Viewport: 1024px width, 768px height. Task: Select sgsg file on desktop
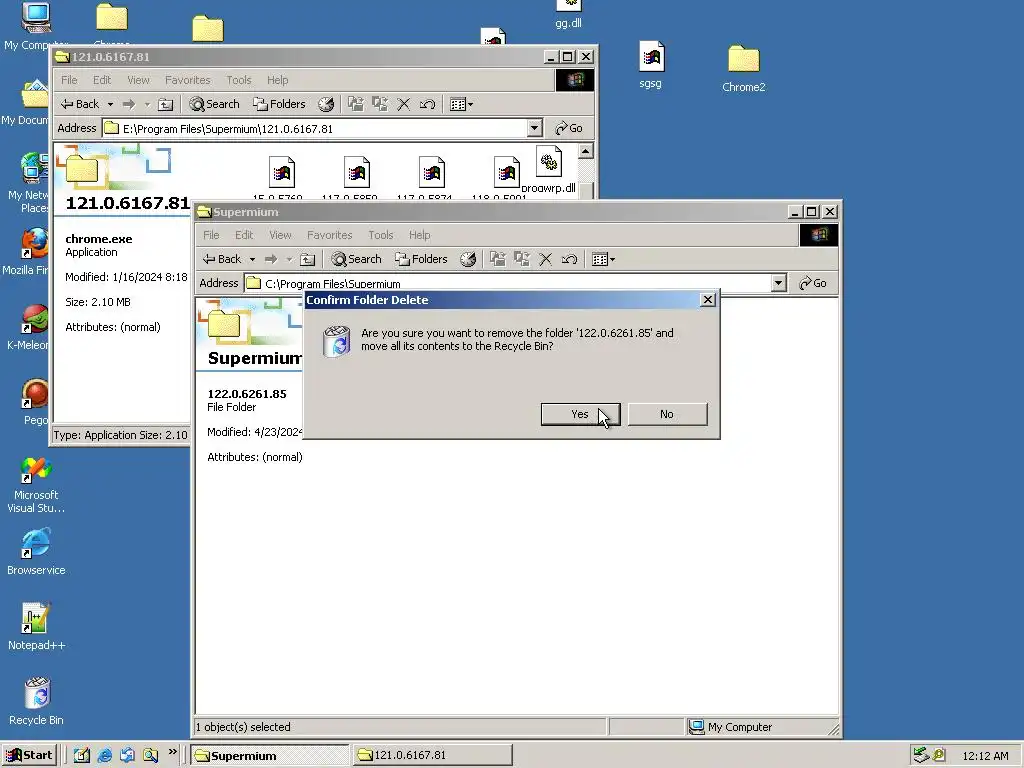pyautogui.click(x=650, y=65)
